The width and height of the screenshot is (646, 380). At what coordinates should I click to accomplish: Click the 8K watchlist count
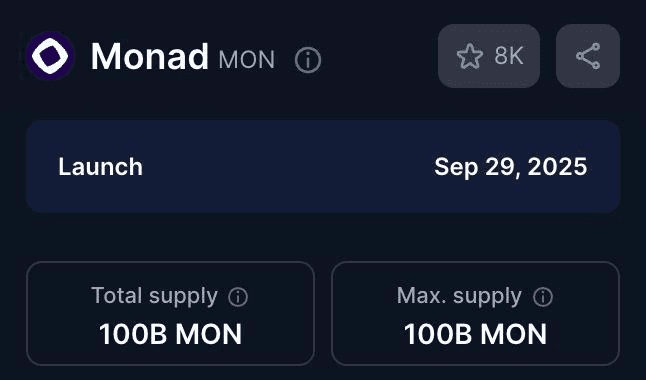509,56
